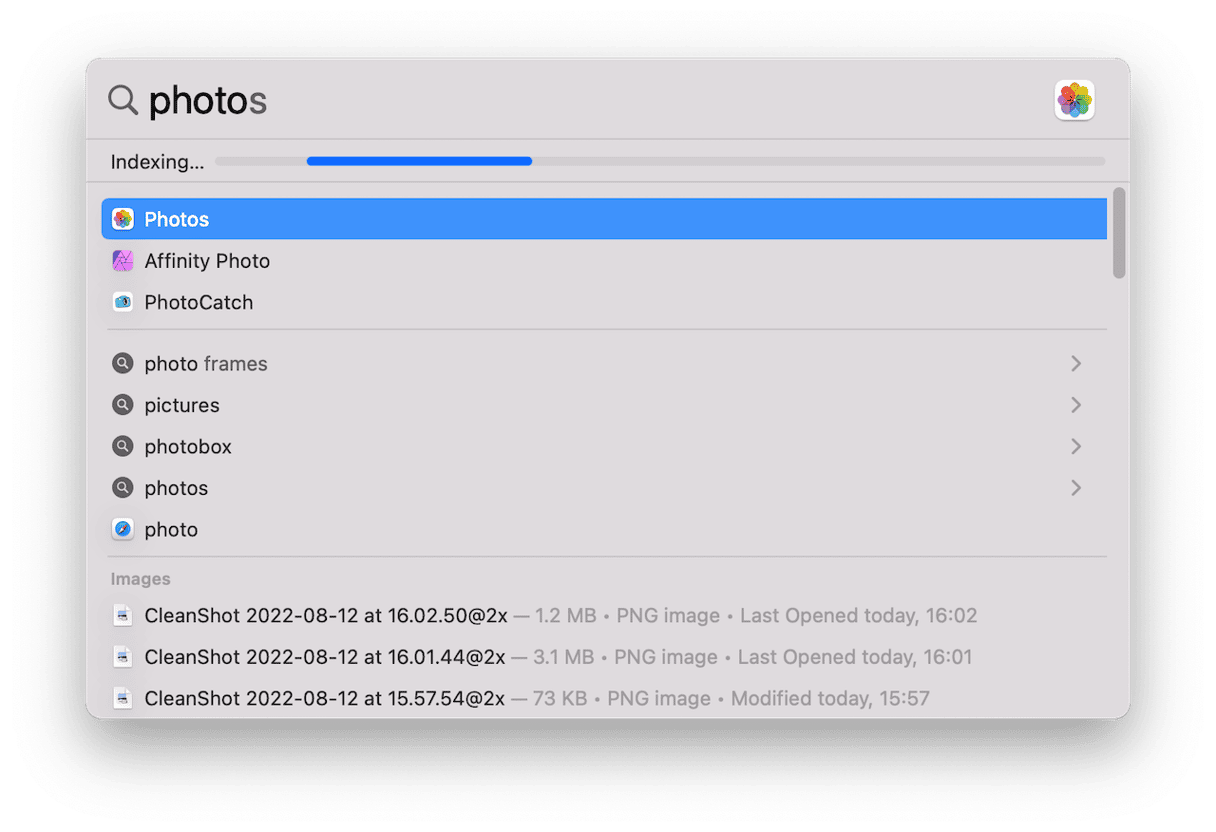The width and height of the screenshot is (1216, 832).
Task: Open the photo Safari web suggestion
Action: [x=604, y=529]
